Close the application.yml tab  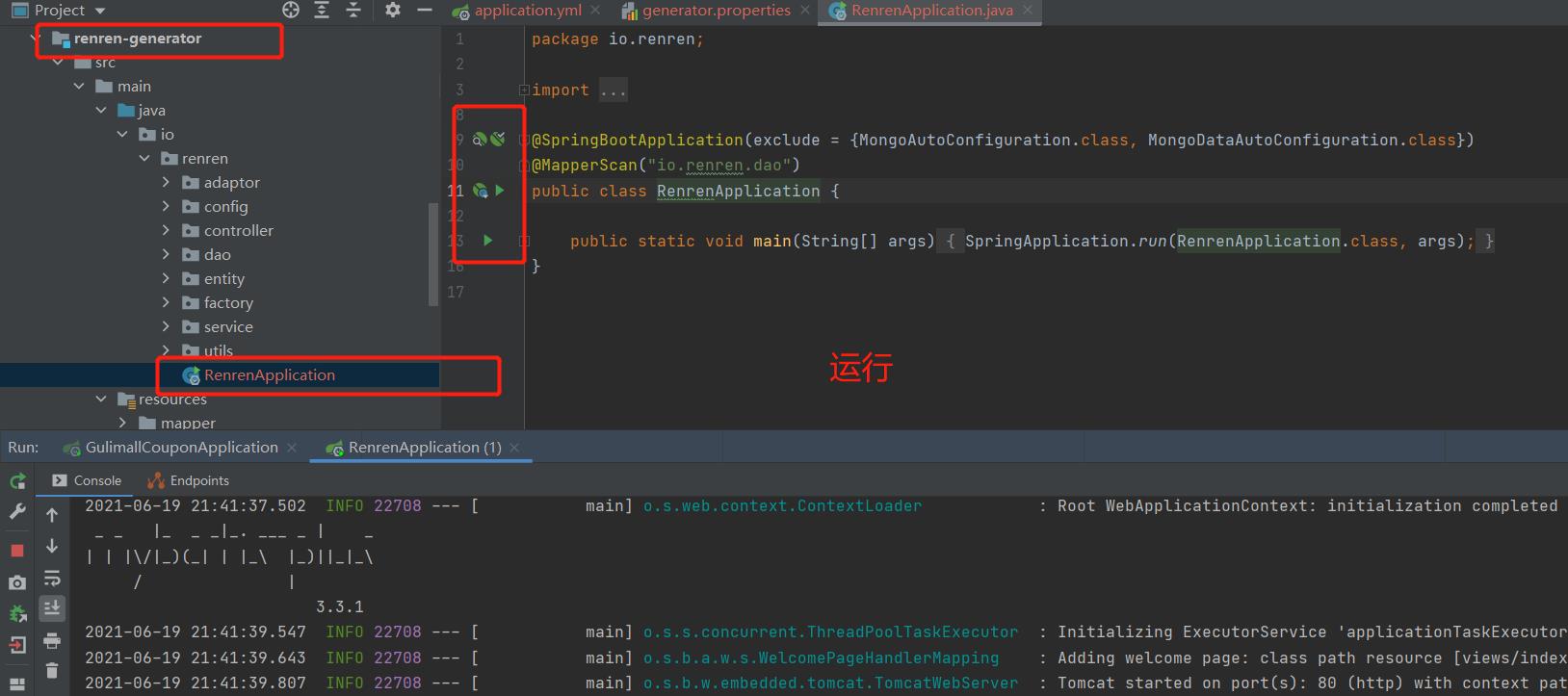point(595,11)
